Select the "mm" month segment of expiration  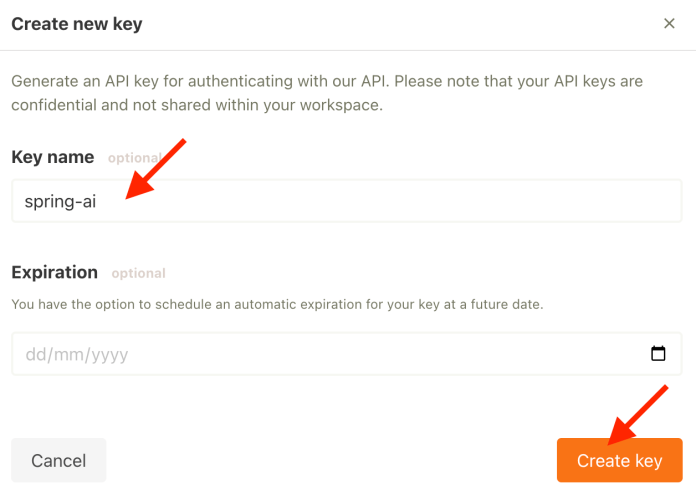tap(67, 354)
